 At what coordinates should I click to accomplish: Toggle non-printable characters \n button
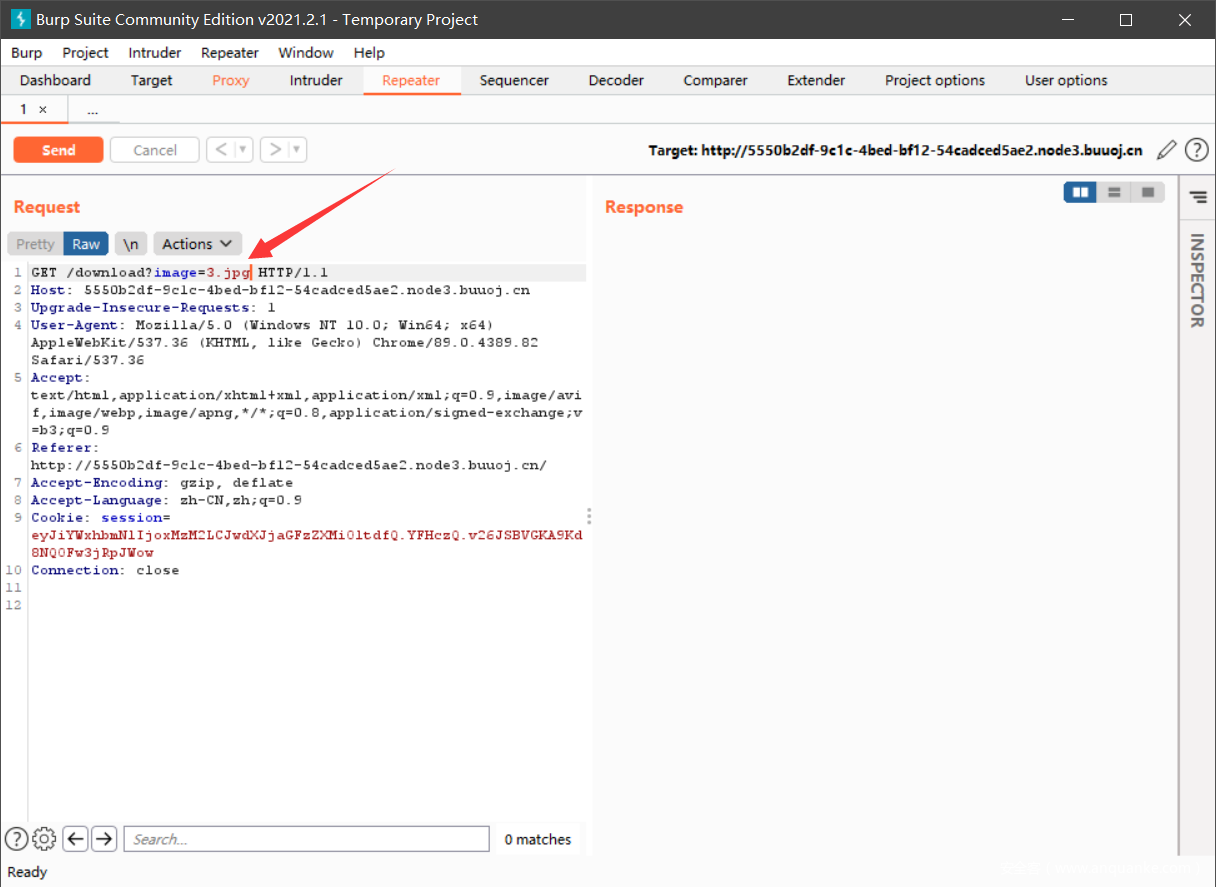click(131, 244)
